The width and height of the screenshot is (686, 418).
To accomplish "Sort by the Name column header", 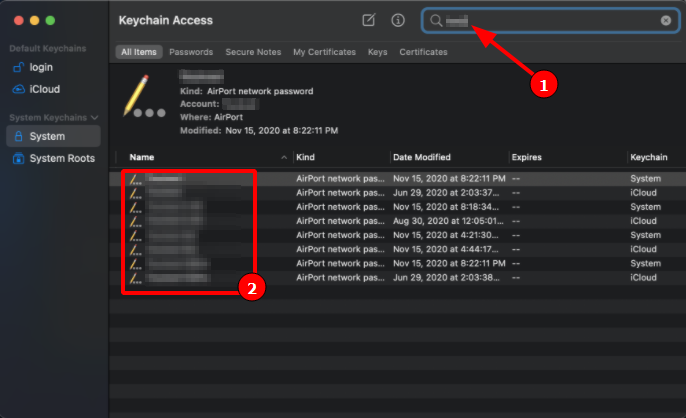I will click(142, 157).
